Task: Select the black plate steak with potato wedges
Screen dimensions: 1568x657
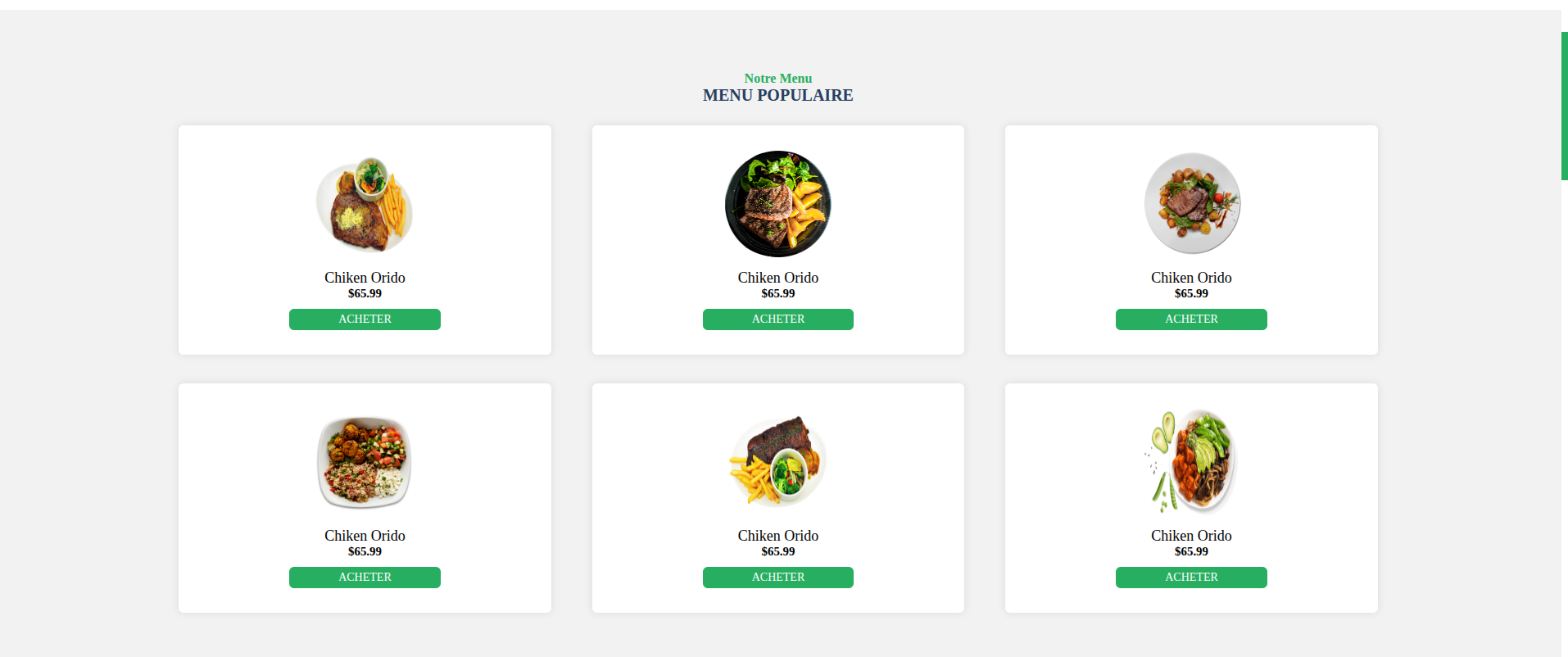Action: pos(778,204)
